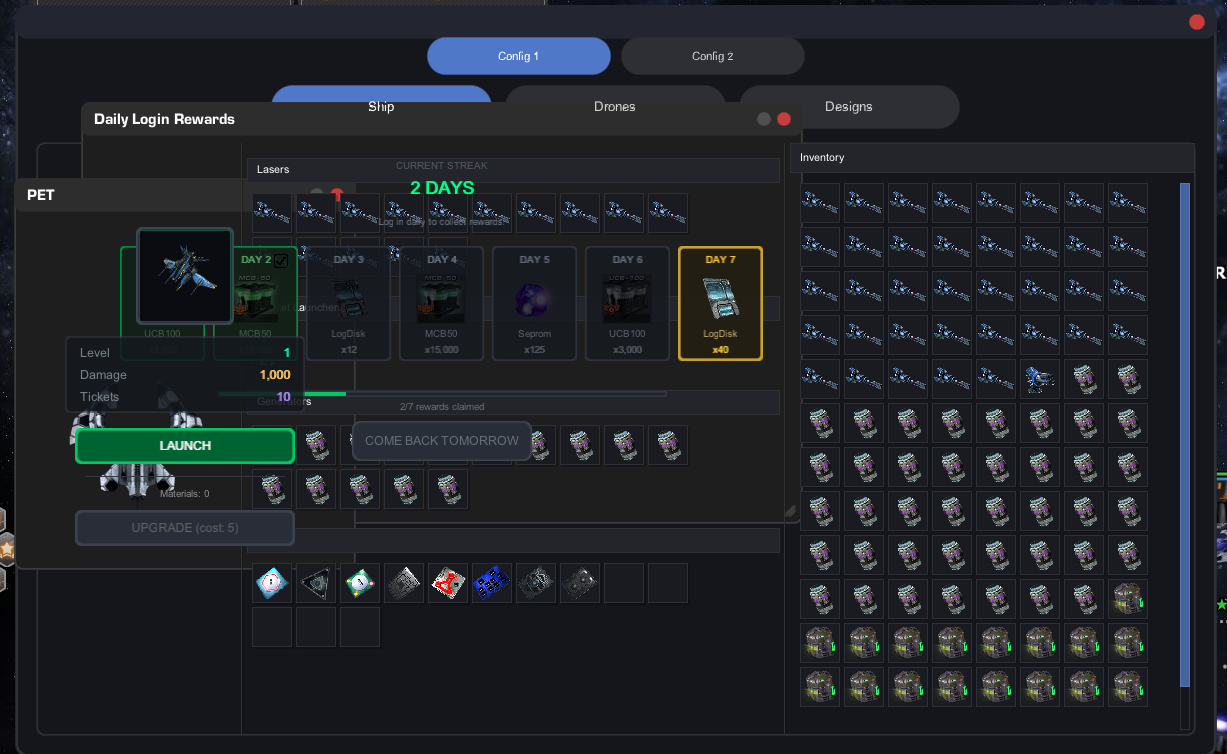Select the dark triangular extra module
The width and height of the screenshot is (1227, 754).
[316, 583]
